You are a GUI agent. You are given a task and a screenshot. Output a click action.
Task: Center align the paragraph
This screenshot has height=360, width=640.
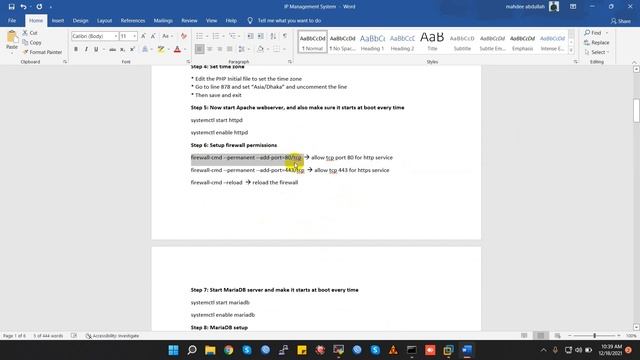tap(209, 49)
